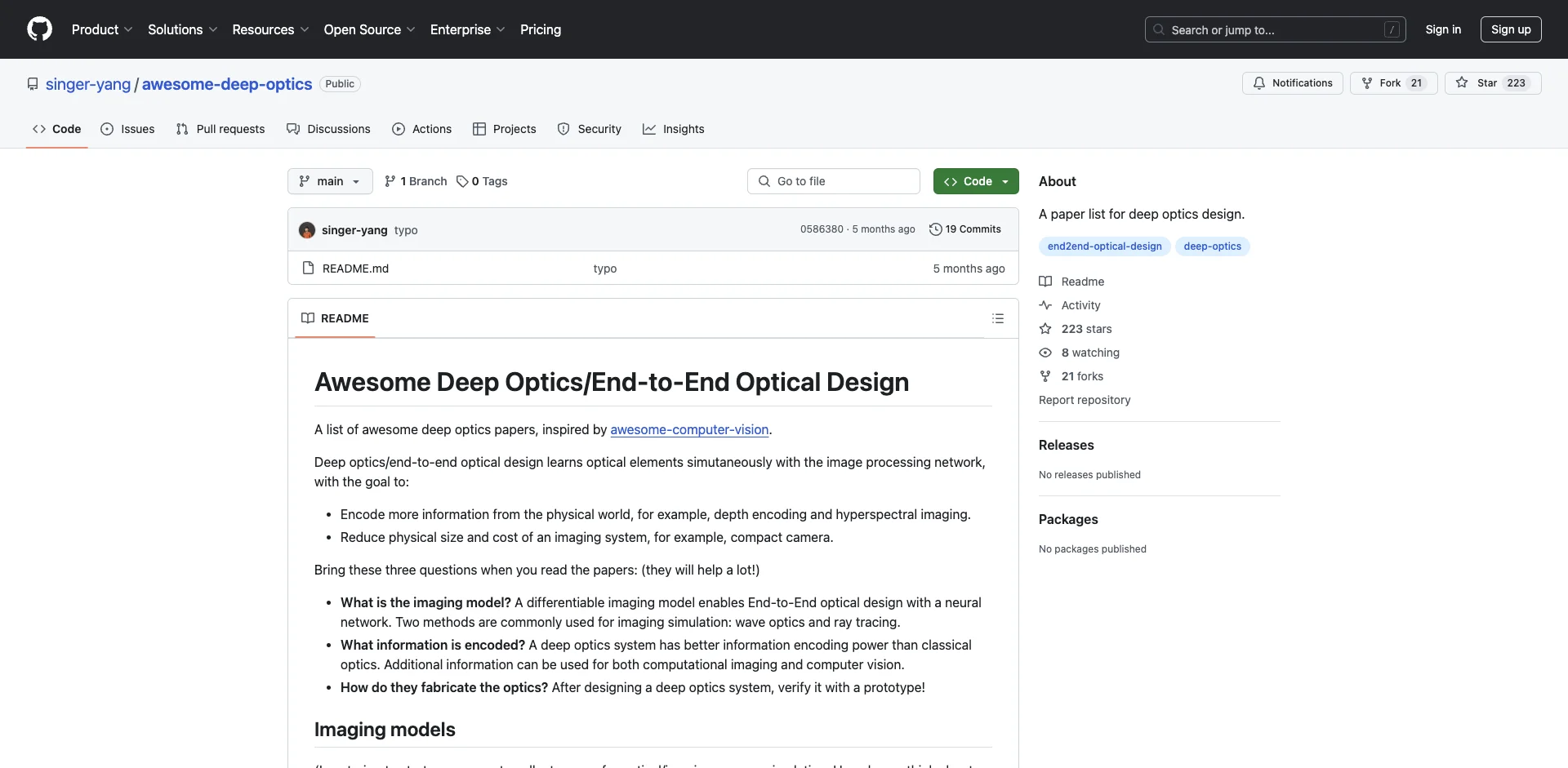Open the README.md file
Screen dimensions: 1568x768
[x=355, y=269]
